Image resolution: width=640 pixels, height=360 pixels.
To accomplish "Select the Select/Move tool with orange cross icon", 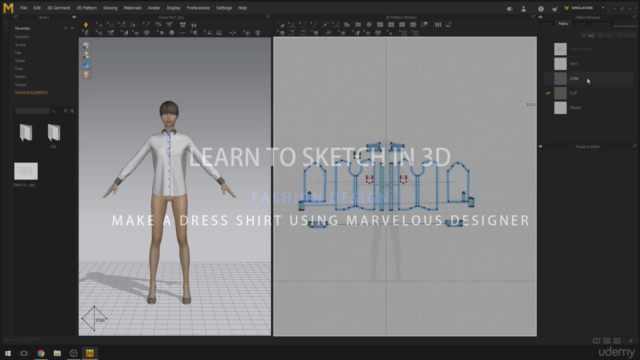I will (99, 25).
